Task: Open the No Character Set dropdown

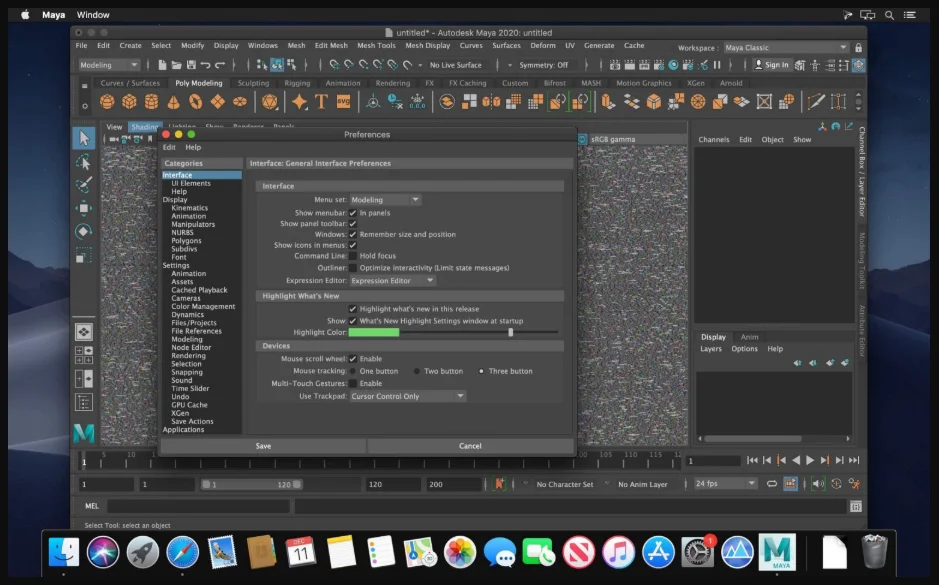Action: click(x=565, y=484)
